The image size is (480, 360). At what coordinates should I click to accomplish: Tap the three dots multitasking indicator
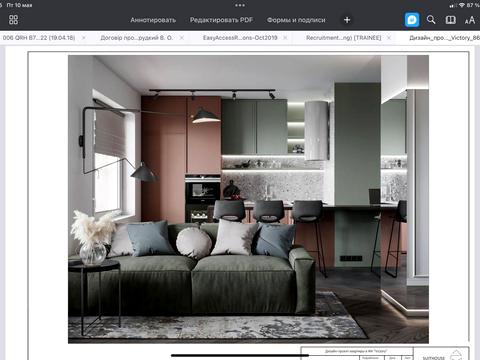240,5
